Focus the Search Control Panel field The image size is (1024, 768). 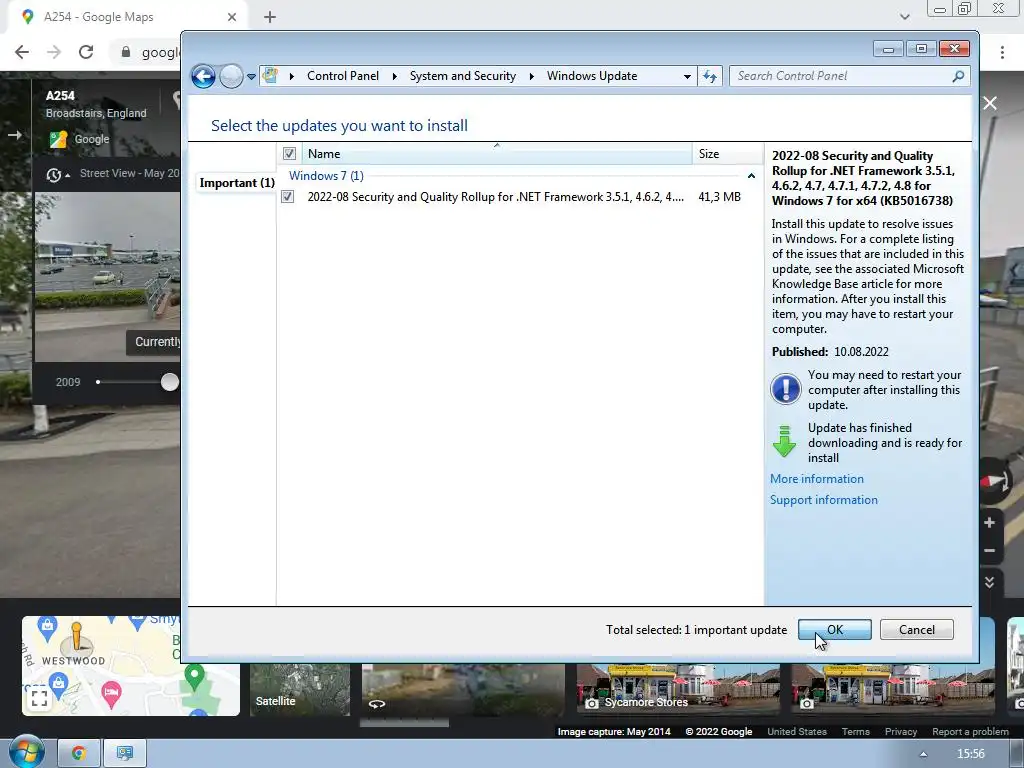(x=849, y=76)
